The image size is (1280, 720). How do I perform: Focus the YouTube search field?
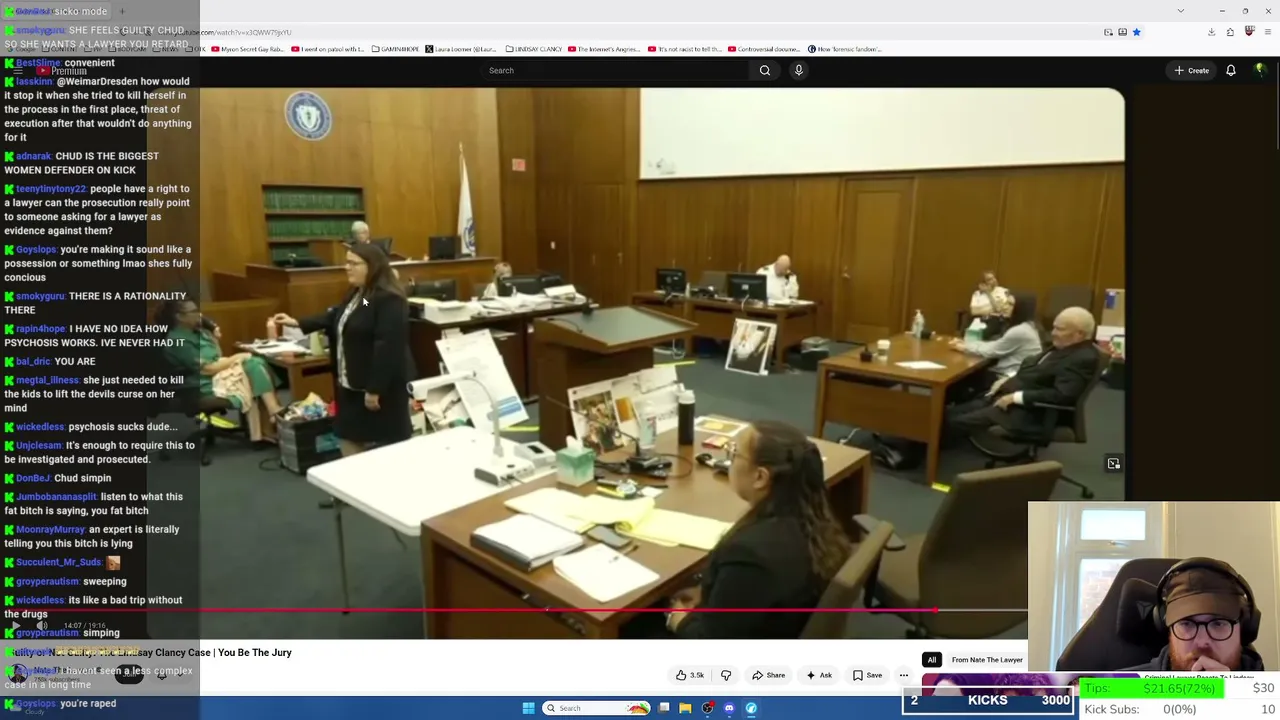pos(615,70)
